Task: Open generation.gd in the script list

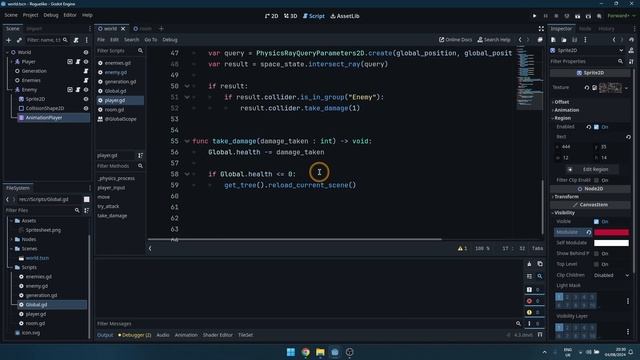Action: (120, 82)
